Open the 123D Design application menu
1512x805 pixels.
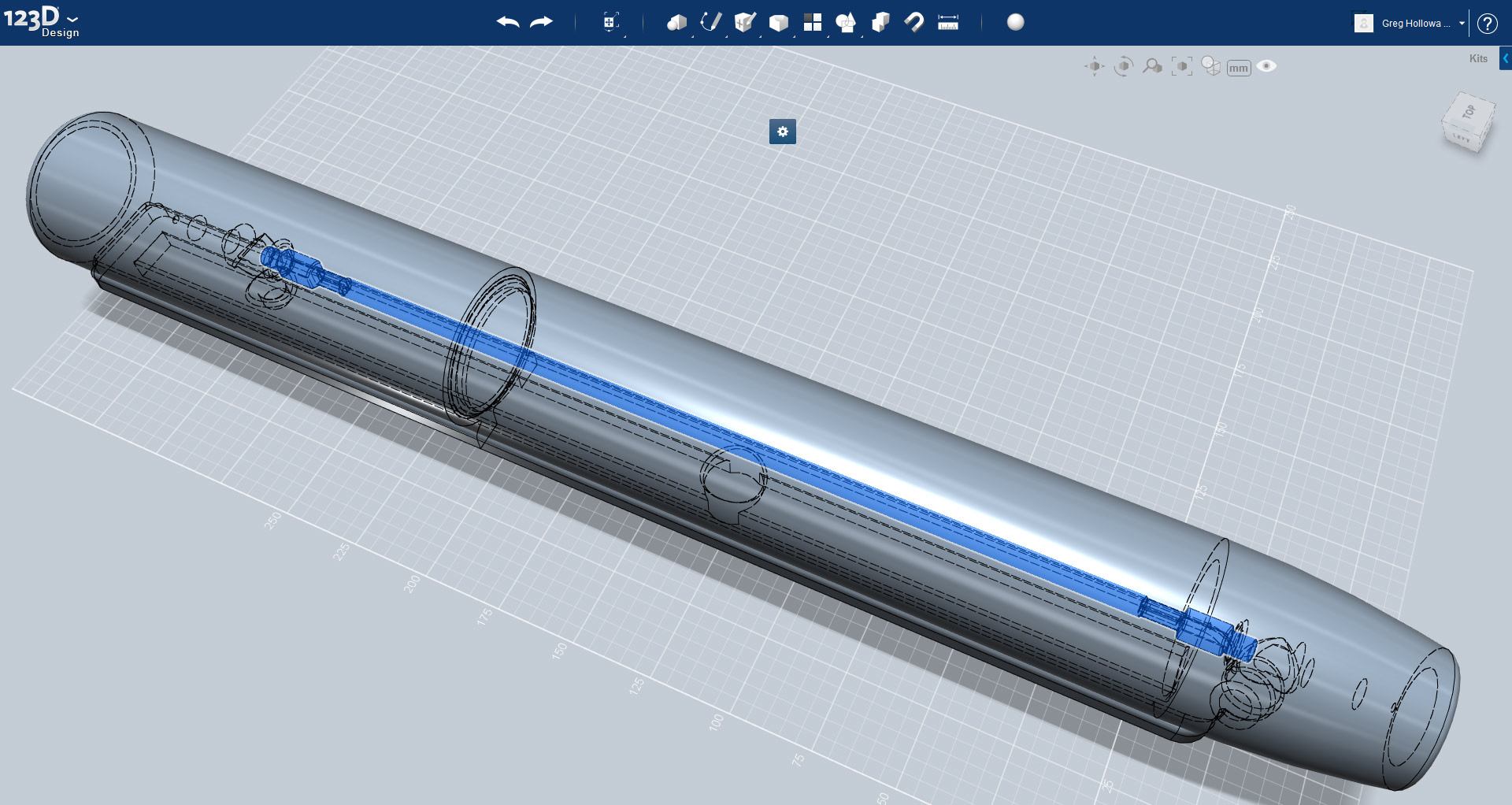tap(41, 21)
